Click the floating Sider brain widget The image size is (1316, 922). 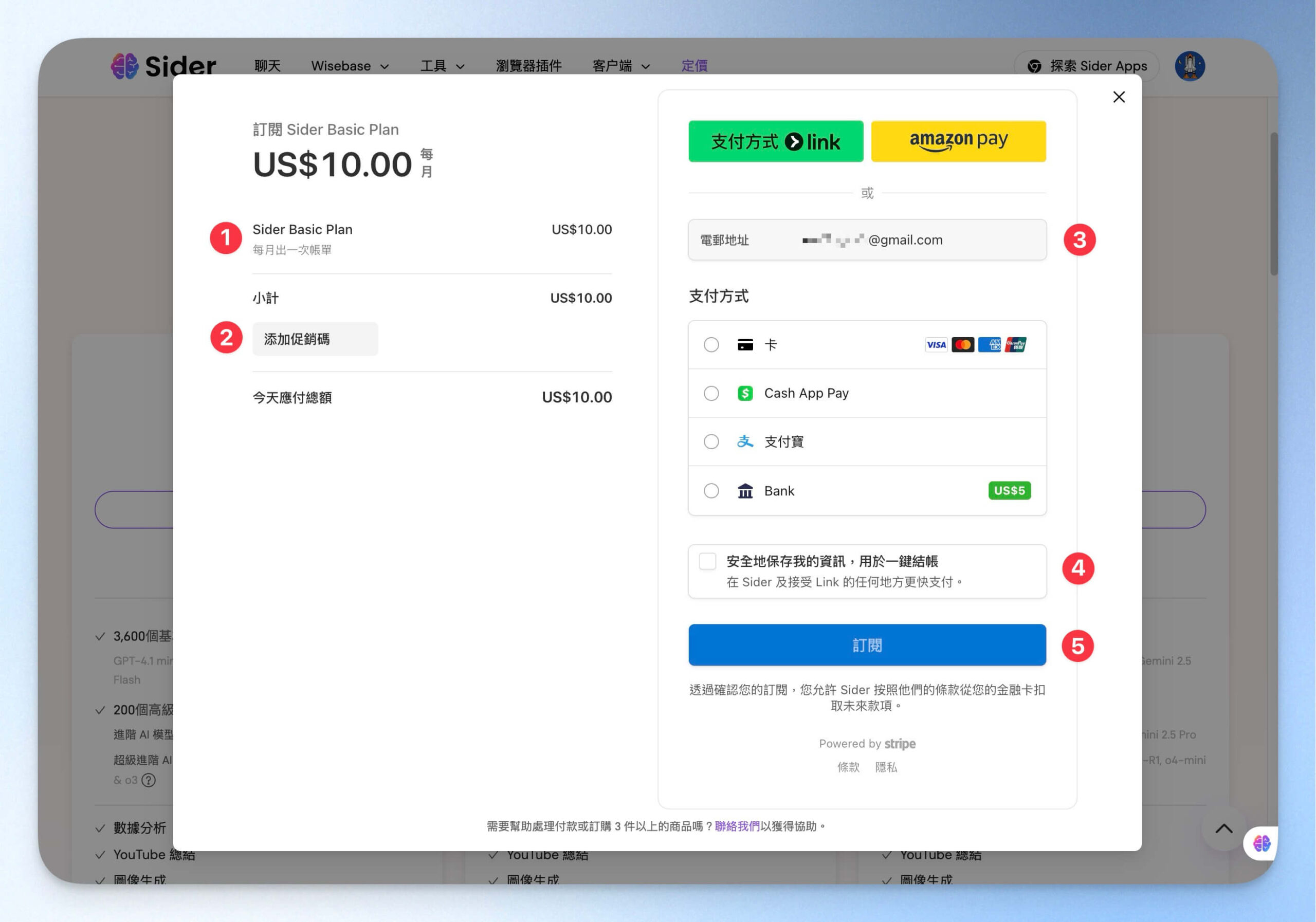point(1262,843)
